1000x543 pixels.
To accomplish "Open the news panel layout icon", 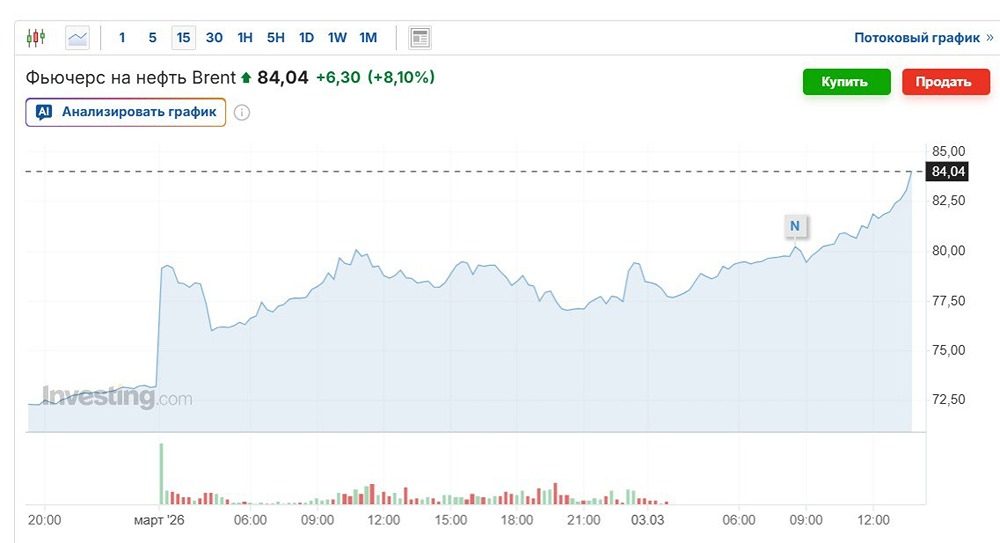I will coord(420,38).
